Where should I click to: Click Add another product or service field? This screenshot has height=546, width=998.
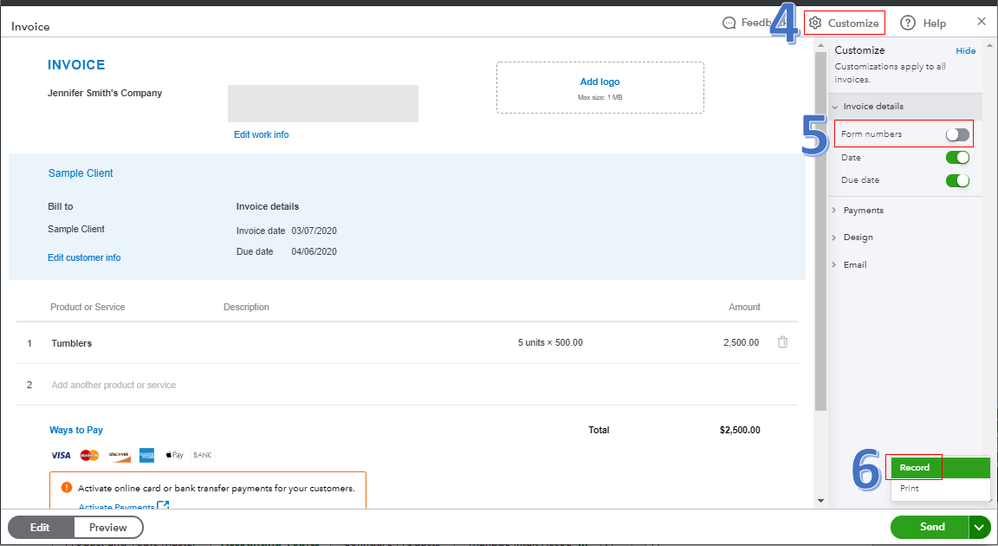114,385
